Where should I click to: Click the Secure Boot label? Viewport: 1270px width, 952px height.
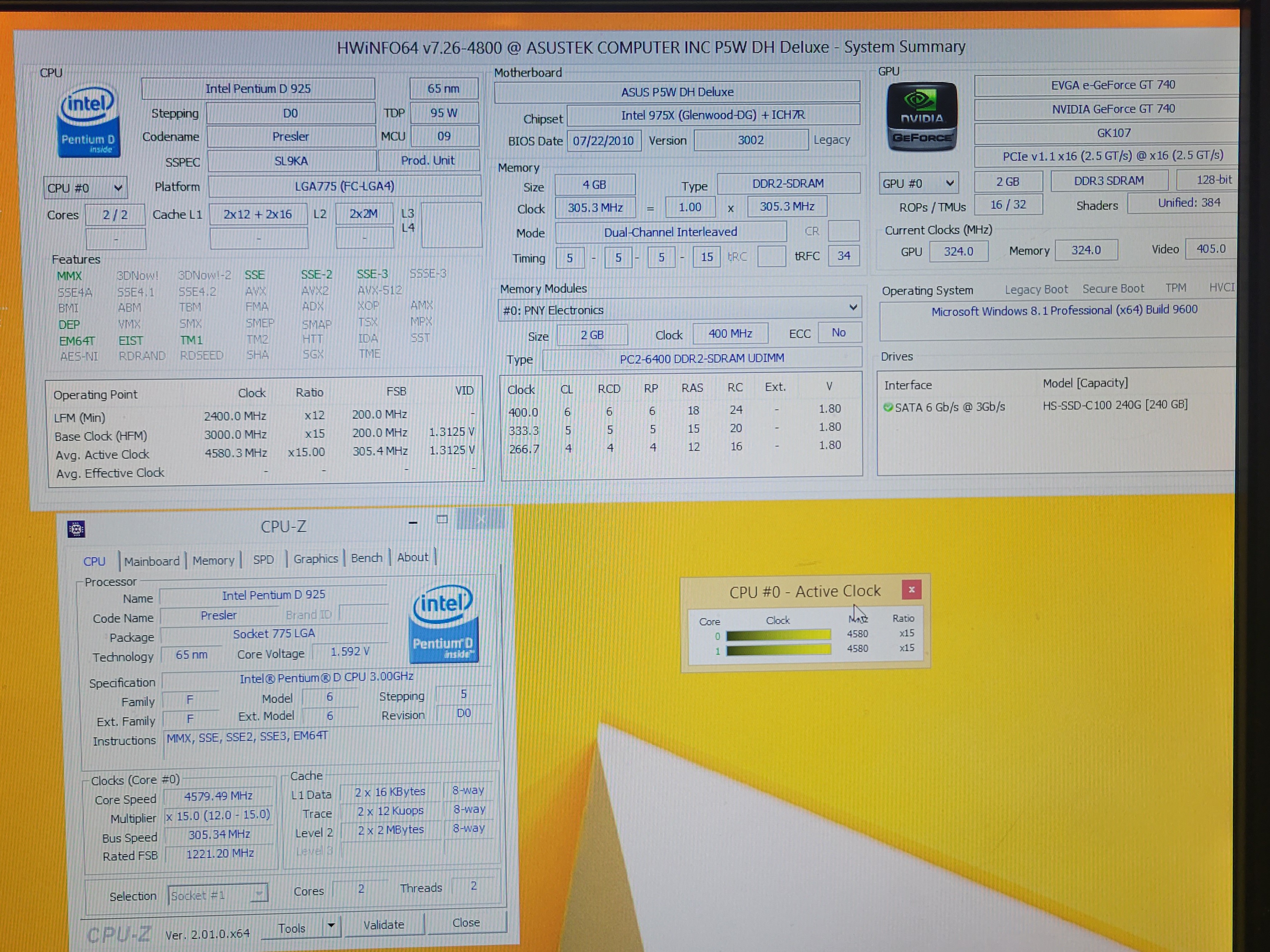coord(1113,289)
